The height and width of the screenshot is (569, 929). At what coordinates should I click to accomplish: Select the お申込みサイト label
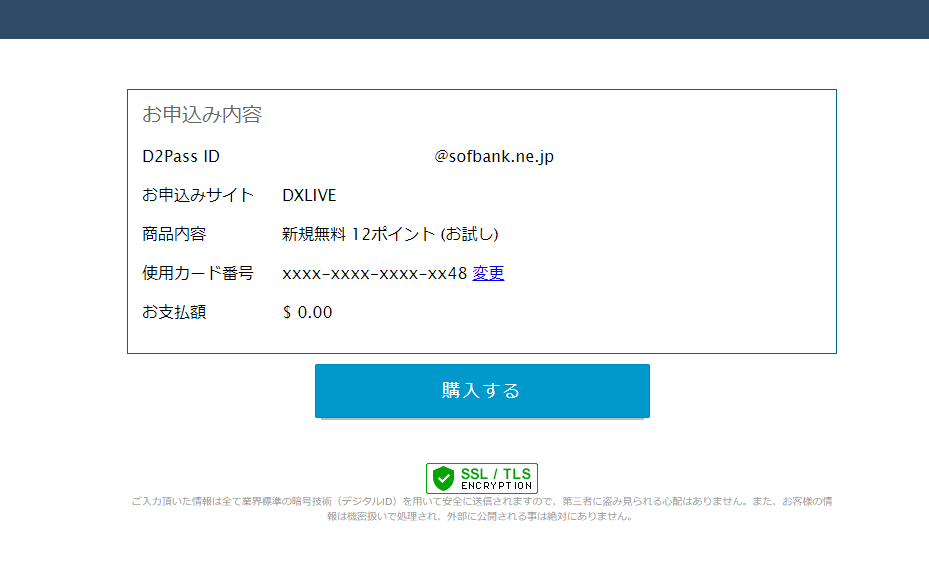point(198,195)
